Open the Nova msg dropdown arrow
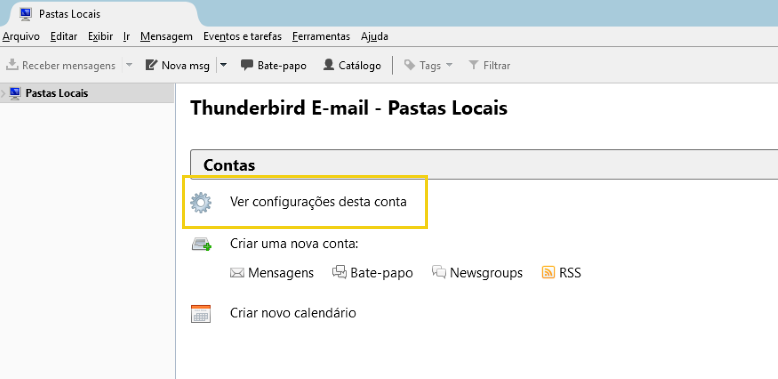 (x=224, y=65)
